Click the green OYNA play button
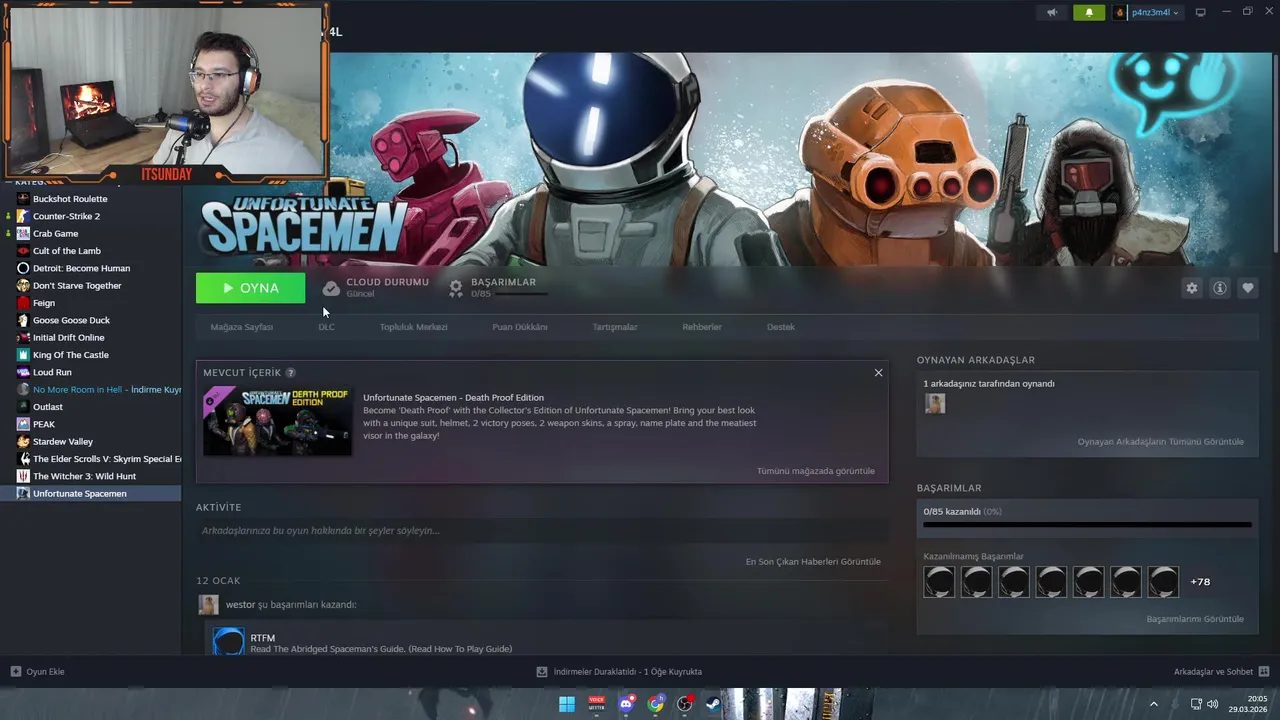 tap(251, 288)
